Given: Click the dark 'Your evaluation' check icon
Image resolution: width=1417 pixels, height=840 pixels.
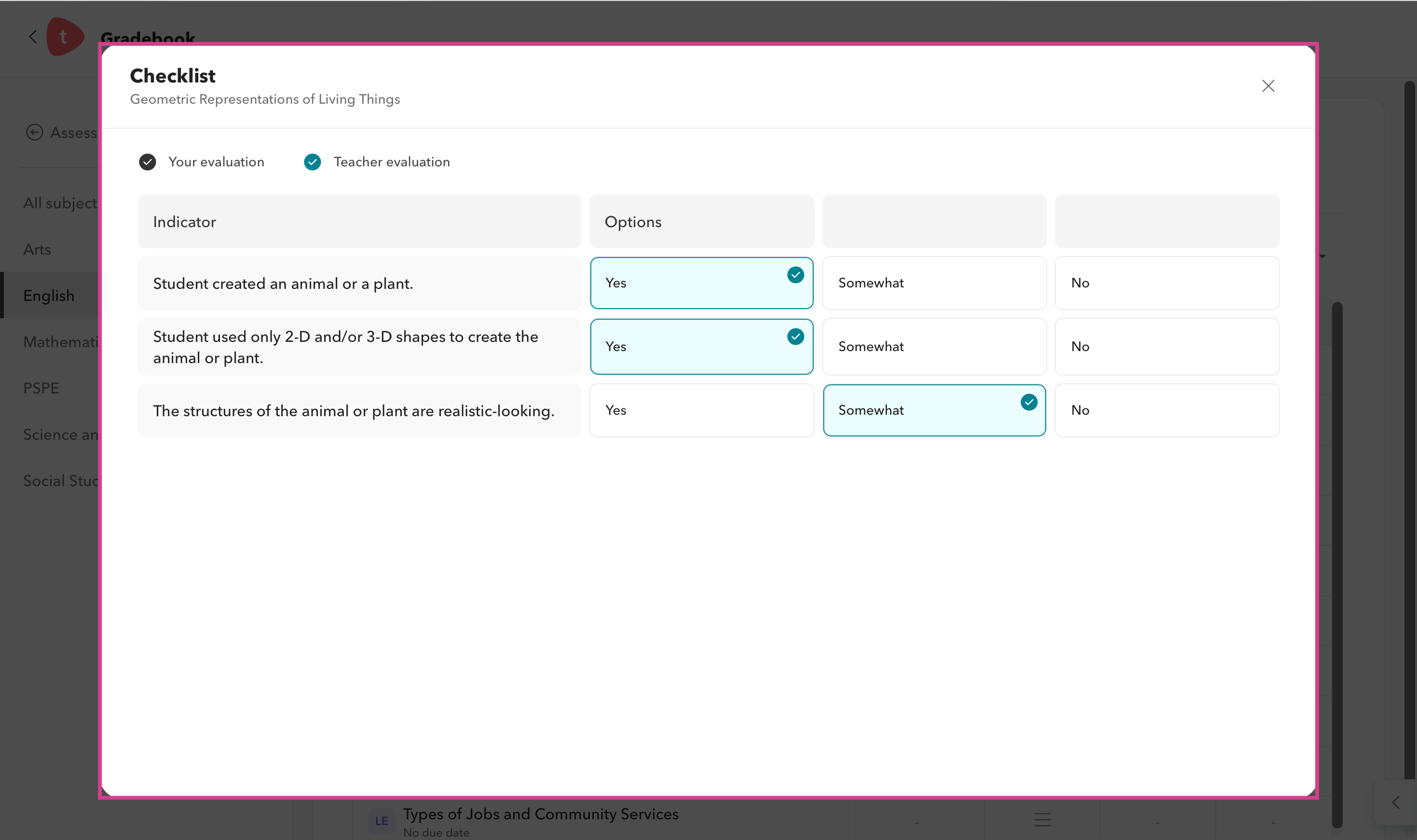Looking at the screenshot, I should coord(148,162).
